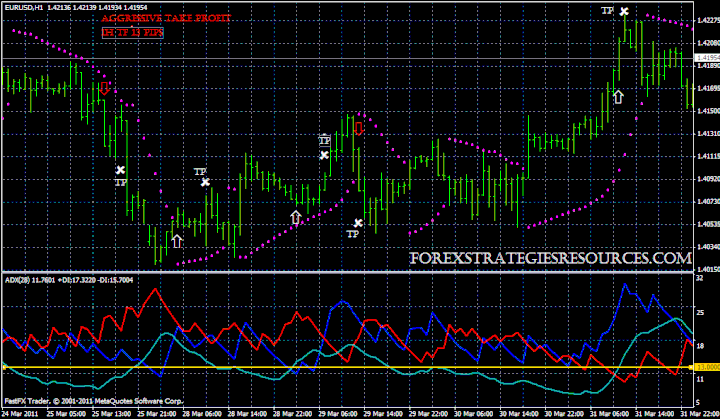Select the red sell arrow below '1H TF 13 PIPS'
720x419 pixels.
(105, 89)
